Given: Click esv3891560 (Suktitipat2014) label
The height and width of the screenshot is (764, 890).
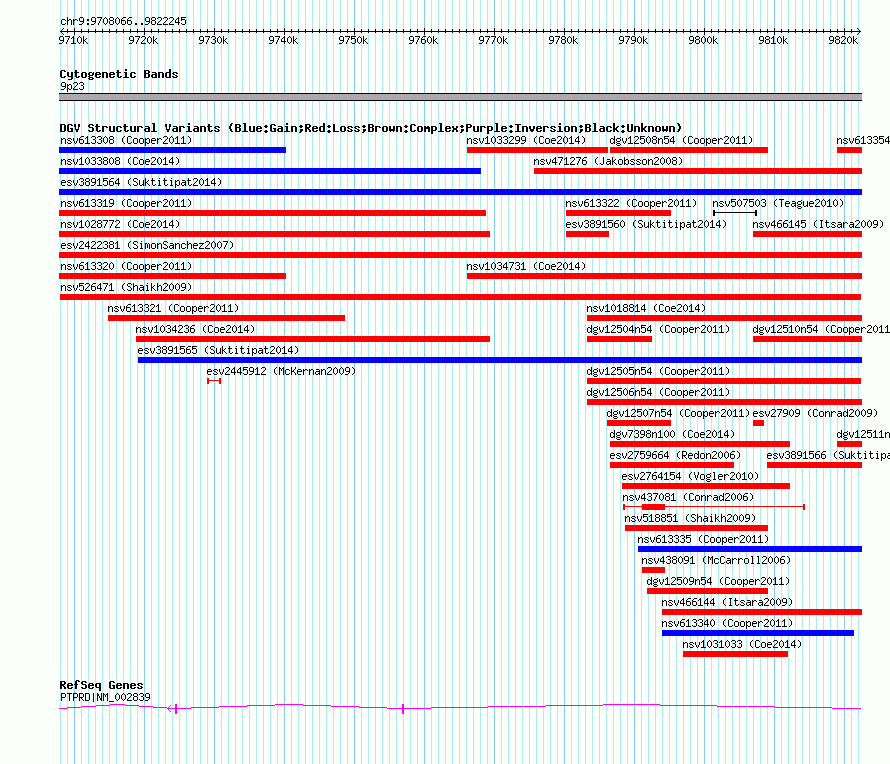Looking at the screenshot, I should (x=646, y=224).
